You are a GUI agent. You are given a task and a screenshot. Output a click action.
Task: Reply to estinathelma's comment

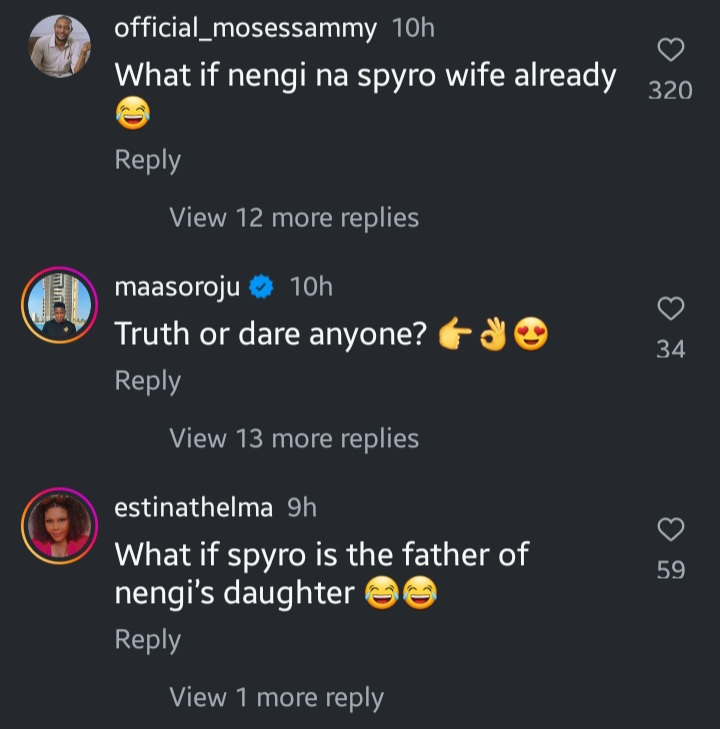147,640
